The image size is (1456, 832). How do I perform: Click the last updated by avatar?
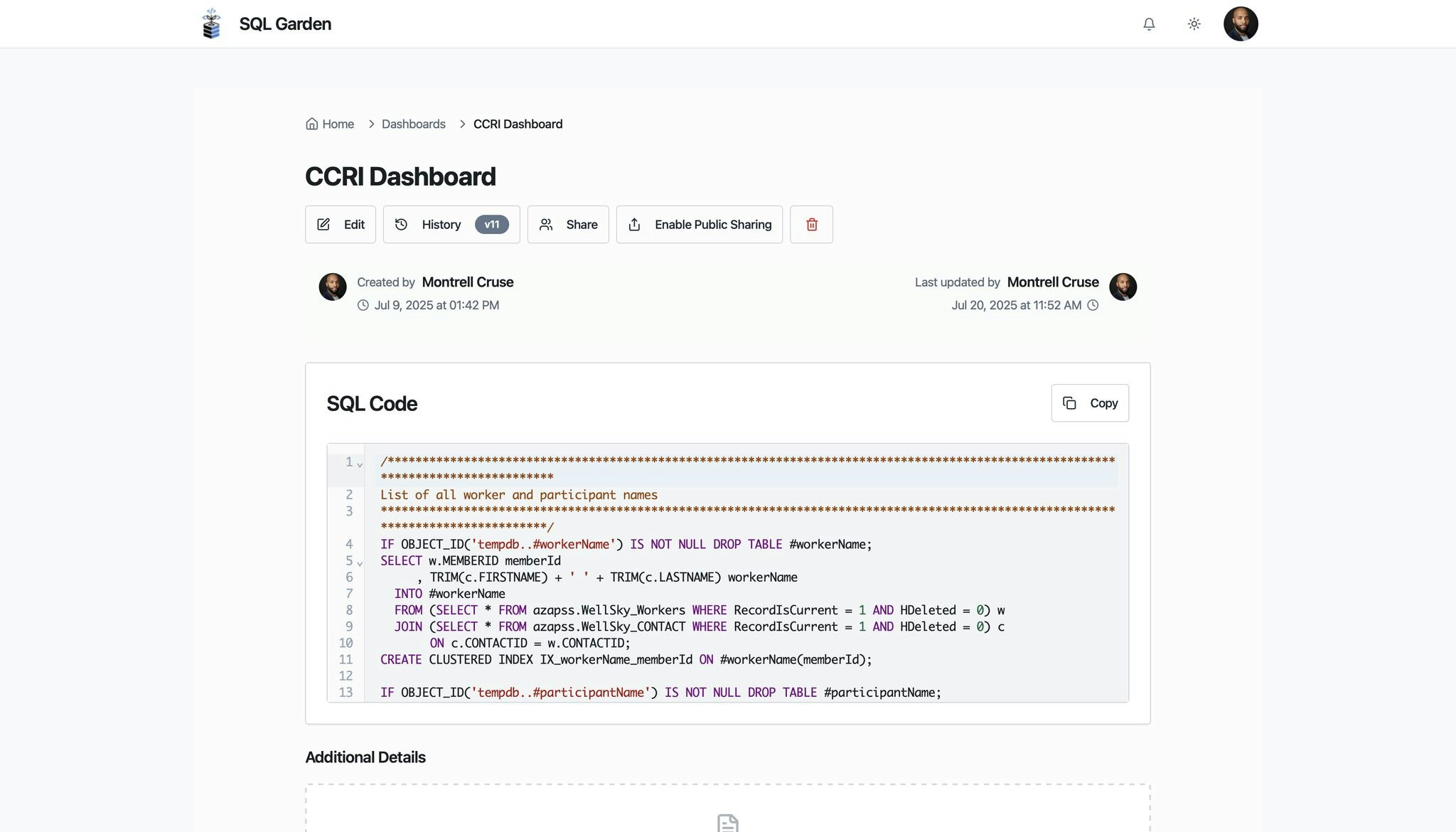pos(1123,287)
